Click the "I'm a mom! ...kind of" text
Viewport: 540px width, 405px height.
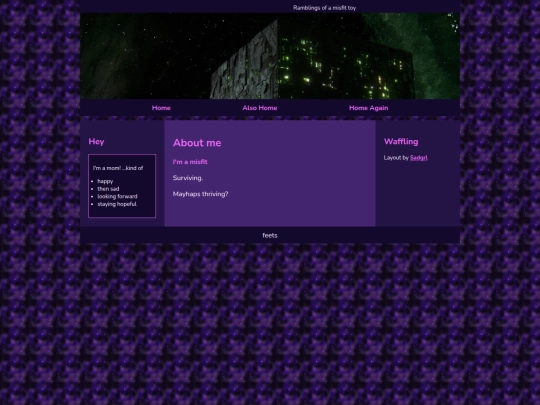click(118, 168)
